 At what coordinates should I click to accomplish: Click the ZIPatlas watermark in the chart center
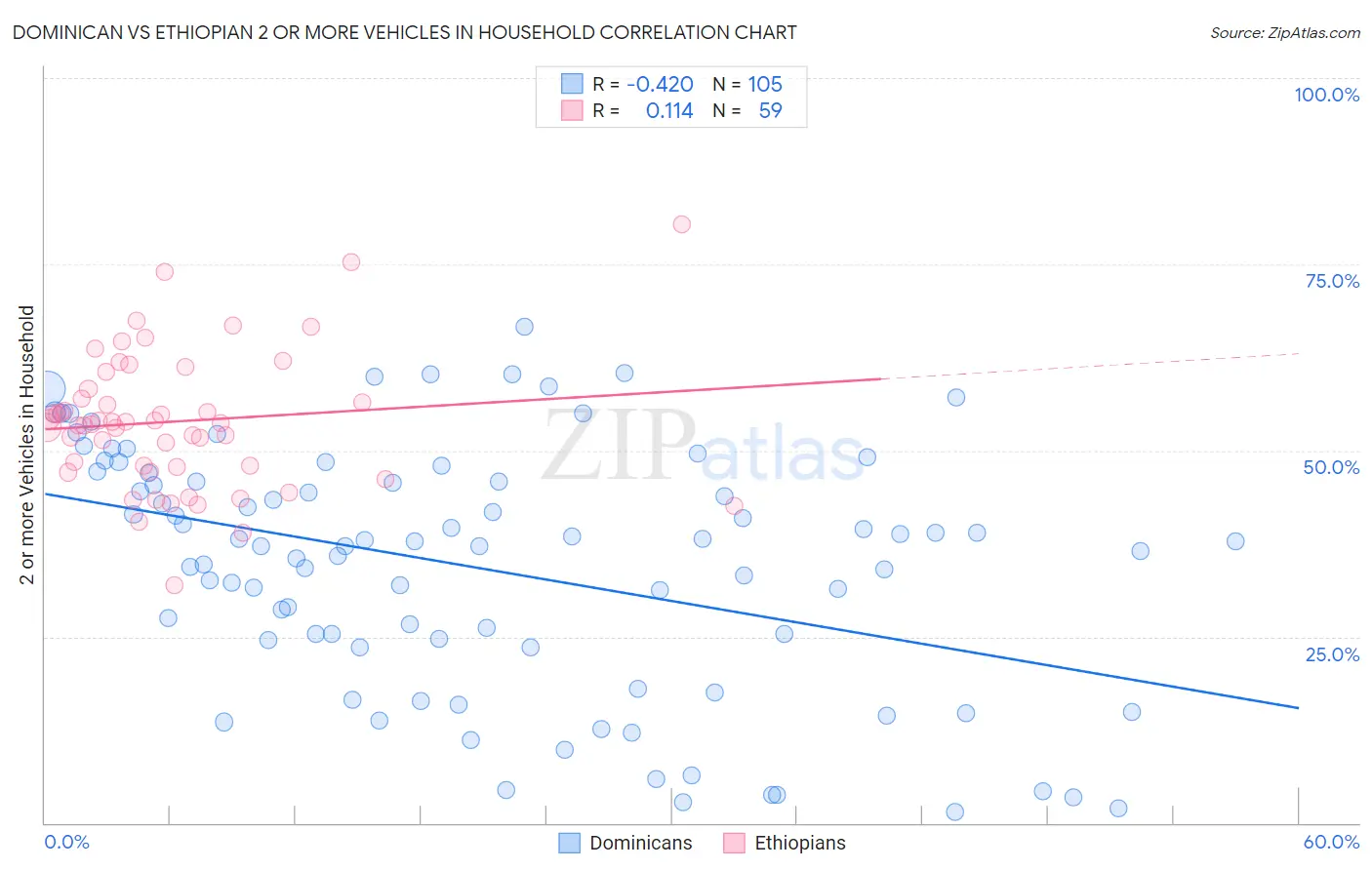pos(703,447)
